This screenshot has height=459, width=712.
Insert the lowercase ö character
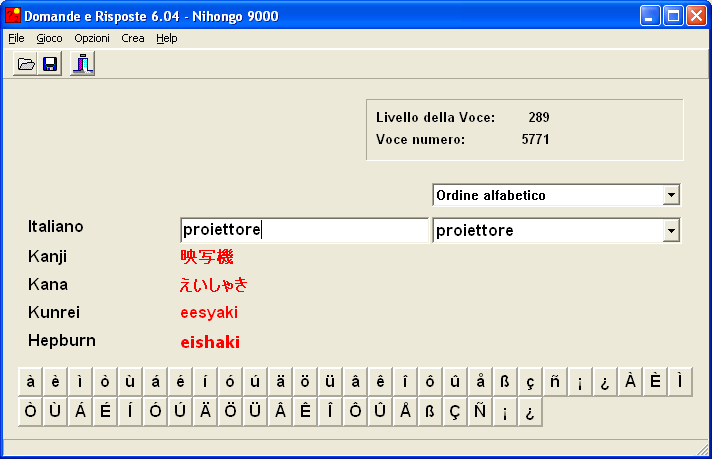click(x=305, y=382)
